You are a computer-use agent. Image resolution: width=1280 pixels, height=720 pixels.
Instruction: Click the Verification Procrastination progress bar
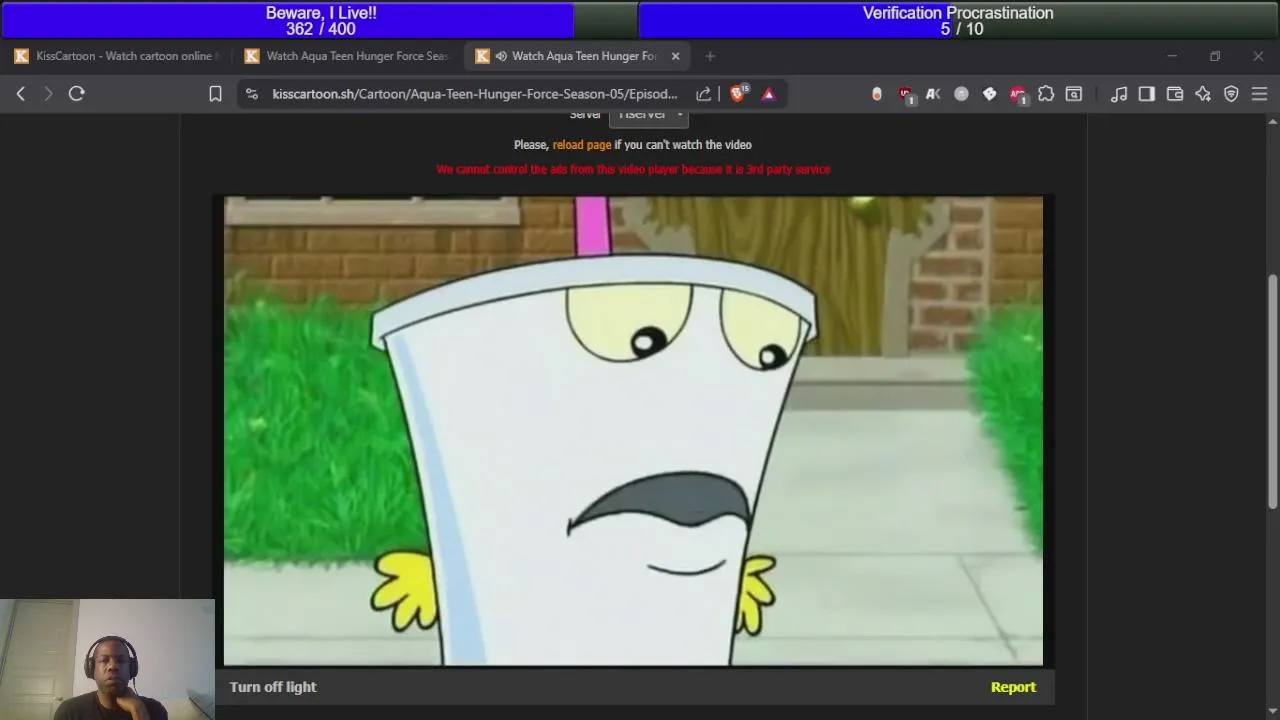click(x=958, y=21)
